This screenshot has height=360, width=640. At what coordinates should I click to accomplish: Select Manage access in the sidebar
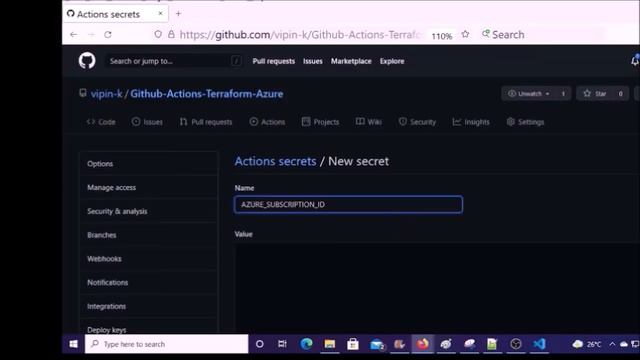coord(149,187)
